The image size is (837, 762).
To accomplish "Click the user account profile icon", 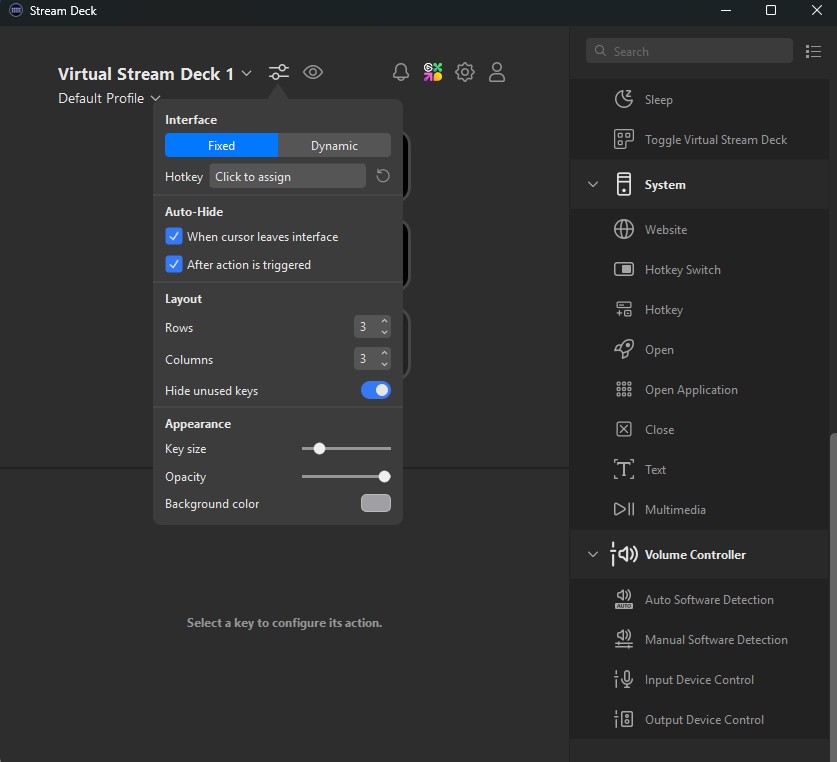I will click(497, 72).
